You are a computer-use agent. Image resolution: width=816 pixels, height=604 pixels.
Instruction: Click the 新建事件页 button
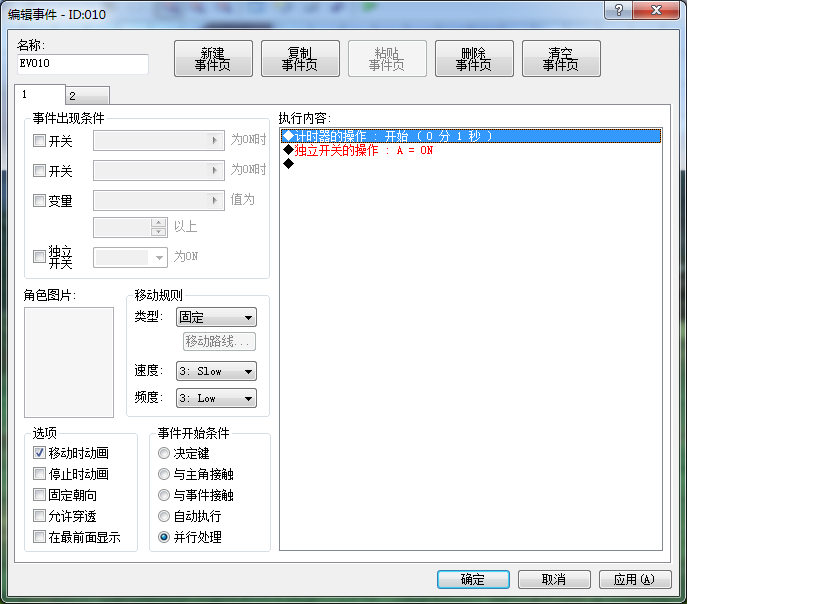(213, 58)
